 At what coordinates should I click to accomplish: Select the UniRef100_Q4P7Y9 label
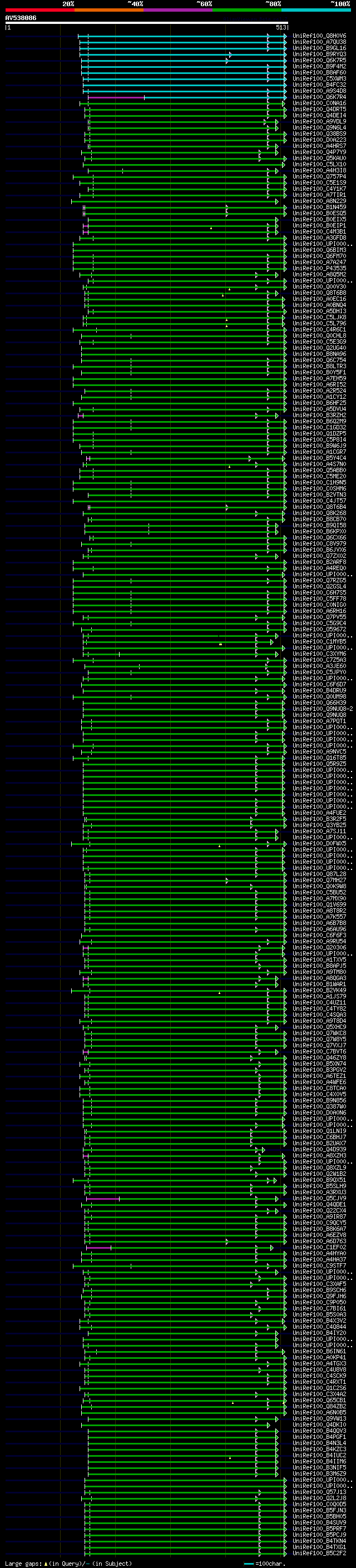[319, 152]
